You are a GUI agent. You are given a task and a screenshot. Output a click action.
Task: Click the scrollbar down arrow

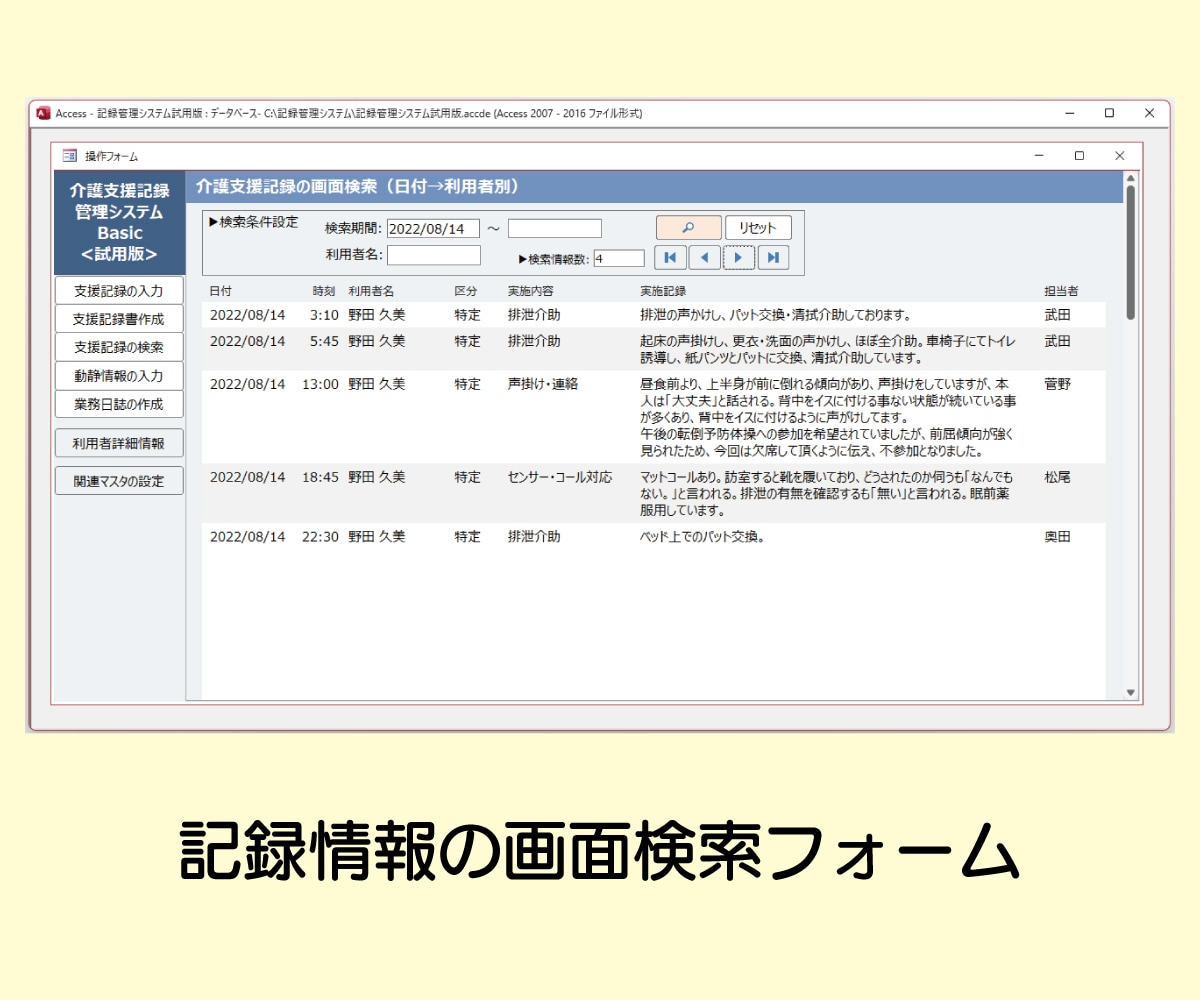[1131, 692]
